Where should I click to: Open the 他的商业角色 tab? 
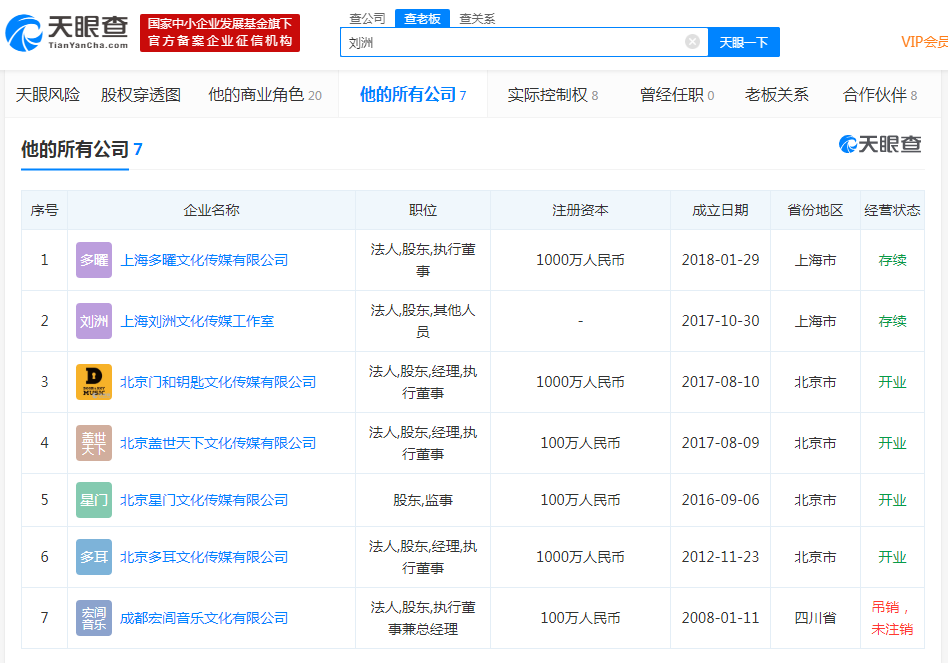tap(265, 95)
